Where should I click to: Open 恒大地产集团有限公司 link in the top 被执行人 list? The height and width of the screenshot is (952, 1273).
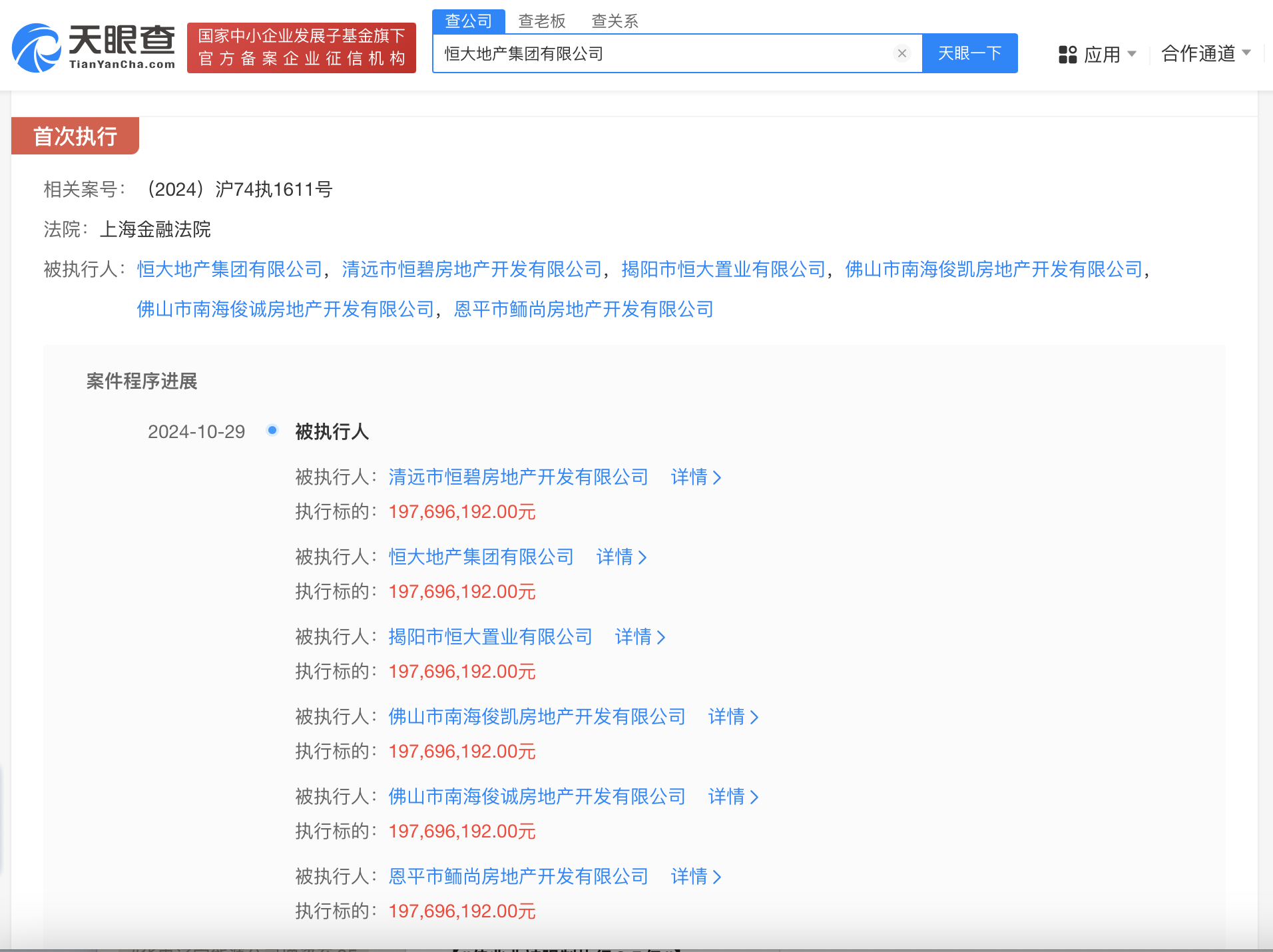pyautogui.click(x=230, y=269)
